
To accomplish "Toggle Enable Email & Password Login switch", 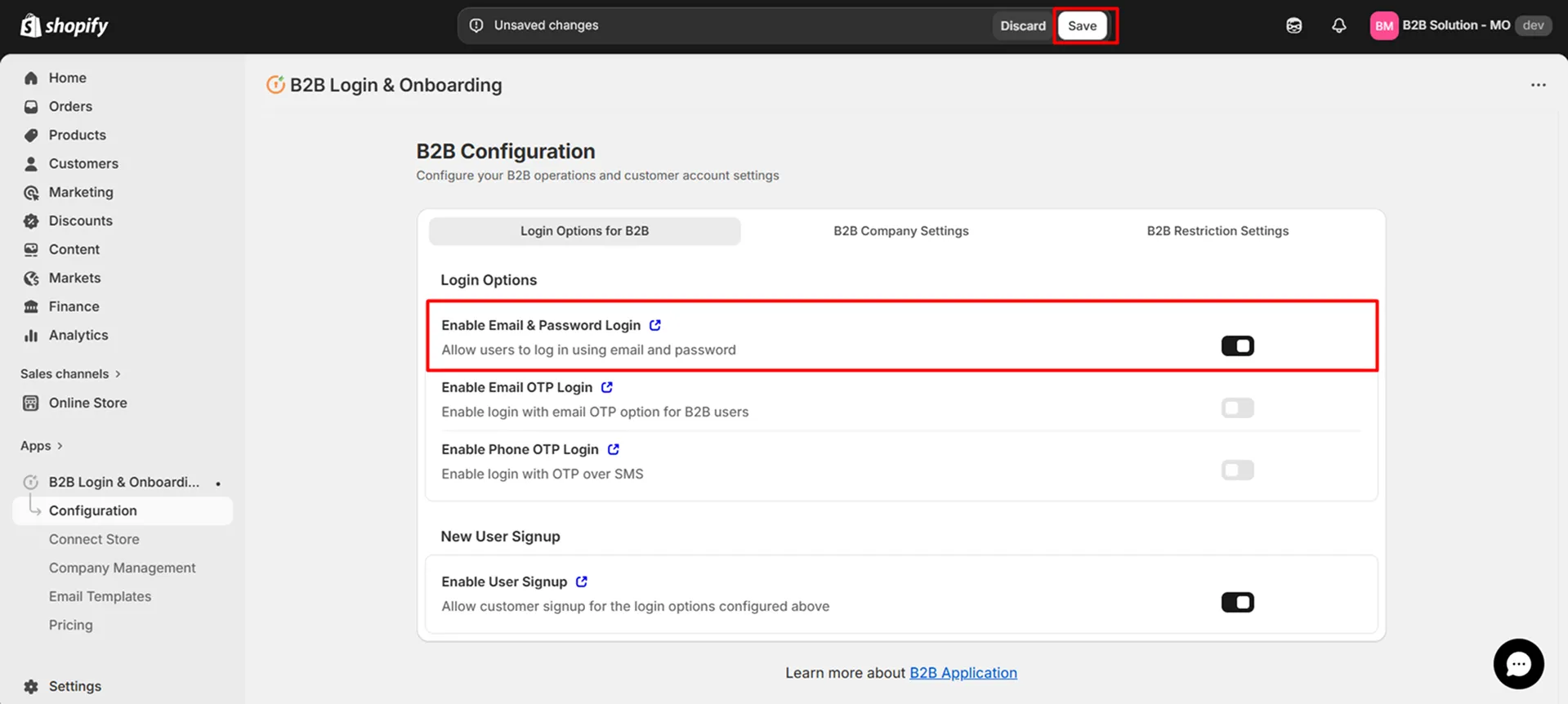I will click(1237, 345).
